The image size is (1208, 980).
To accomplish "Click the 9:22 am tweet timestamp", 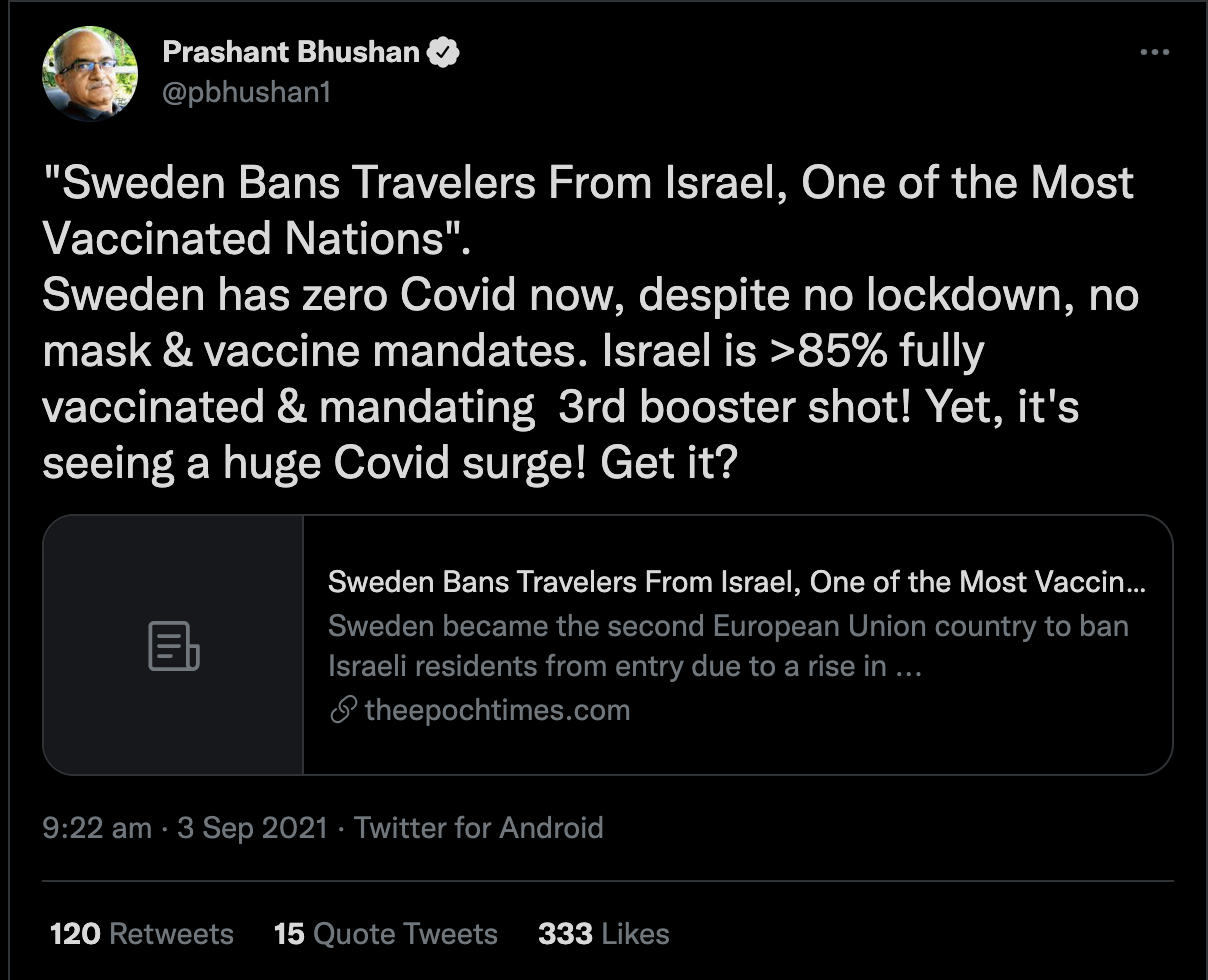I will (97, 828).
